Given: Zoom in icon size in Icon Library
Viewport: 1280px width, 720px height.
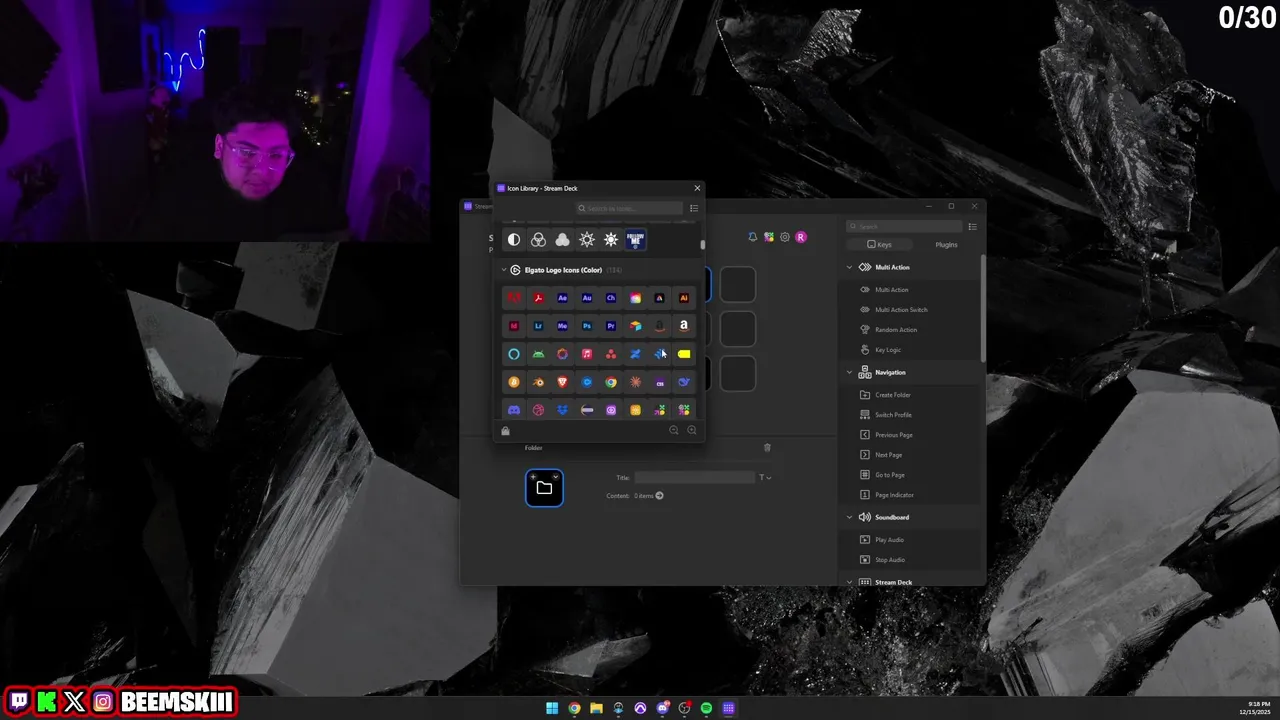Looking at the screenshot, I should click(x=692, y=430).
